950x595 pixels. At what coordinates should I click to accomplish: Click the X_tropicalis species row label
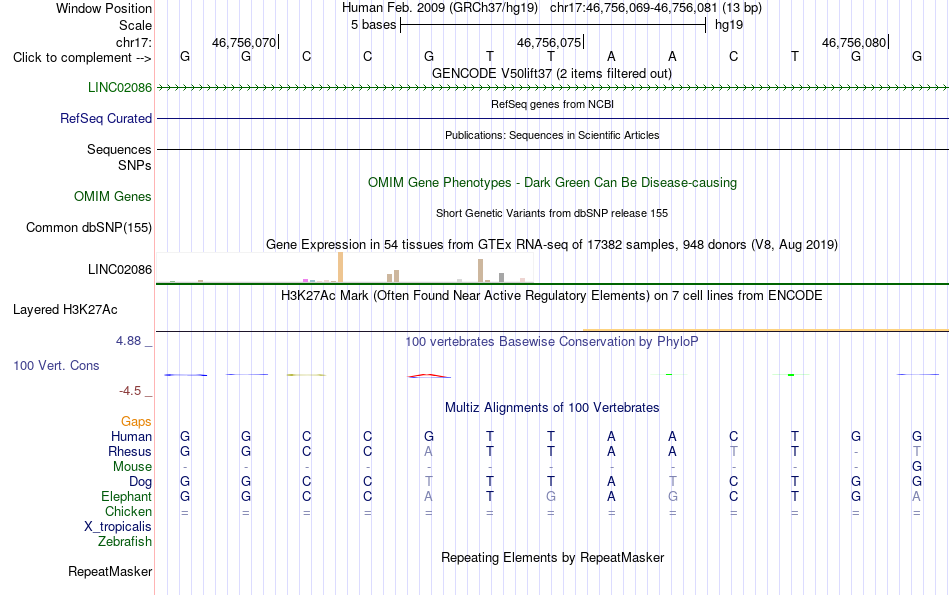tap(118, 527)
